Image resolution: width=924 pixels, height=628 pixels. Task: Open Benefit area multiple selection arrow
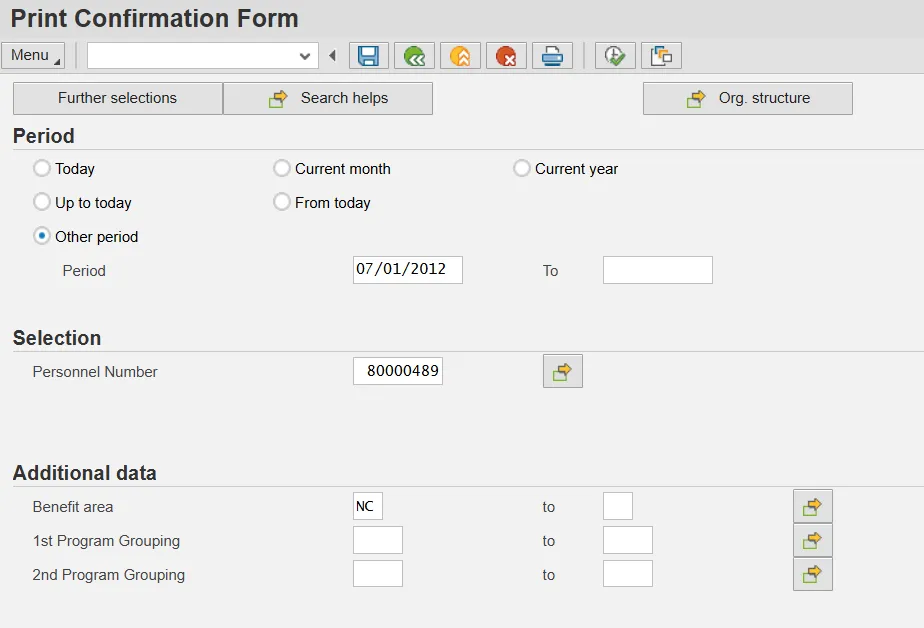point(812,507)
